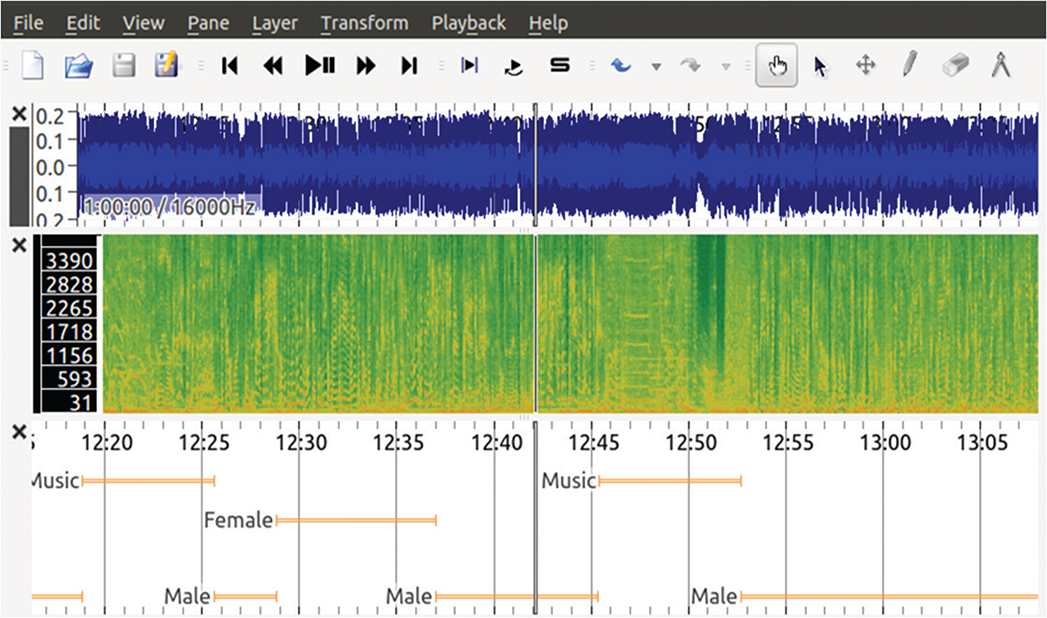1047x618 pixels.
Task: Click the Save As pencil-floppy icon
Action: click(x=166, y=65)
